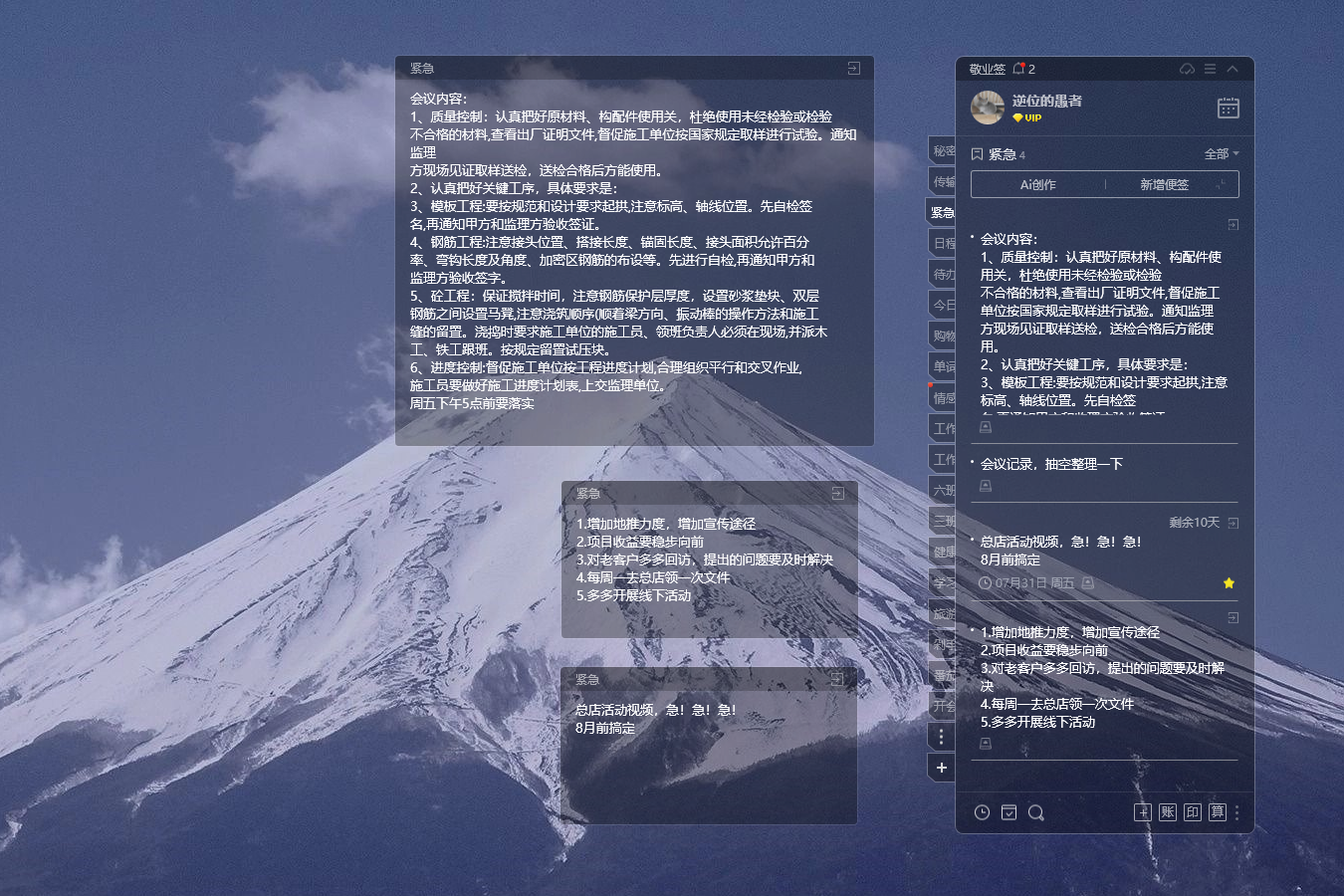Switch to the 旅游 category tab
This screenshot has width=1344, height=896.
pyautogui.click(x=943, y=613)
